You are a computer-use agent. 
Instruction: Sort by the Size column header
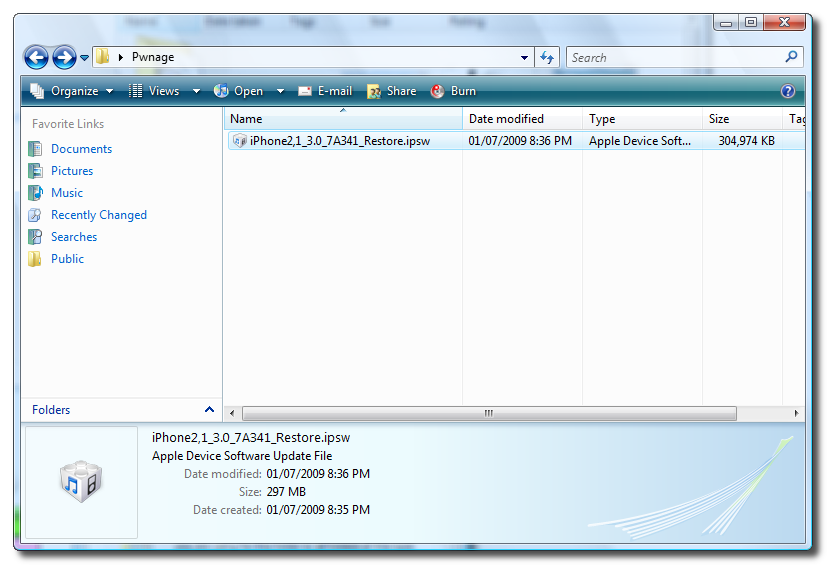point(743,119)
